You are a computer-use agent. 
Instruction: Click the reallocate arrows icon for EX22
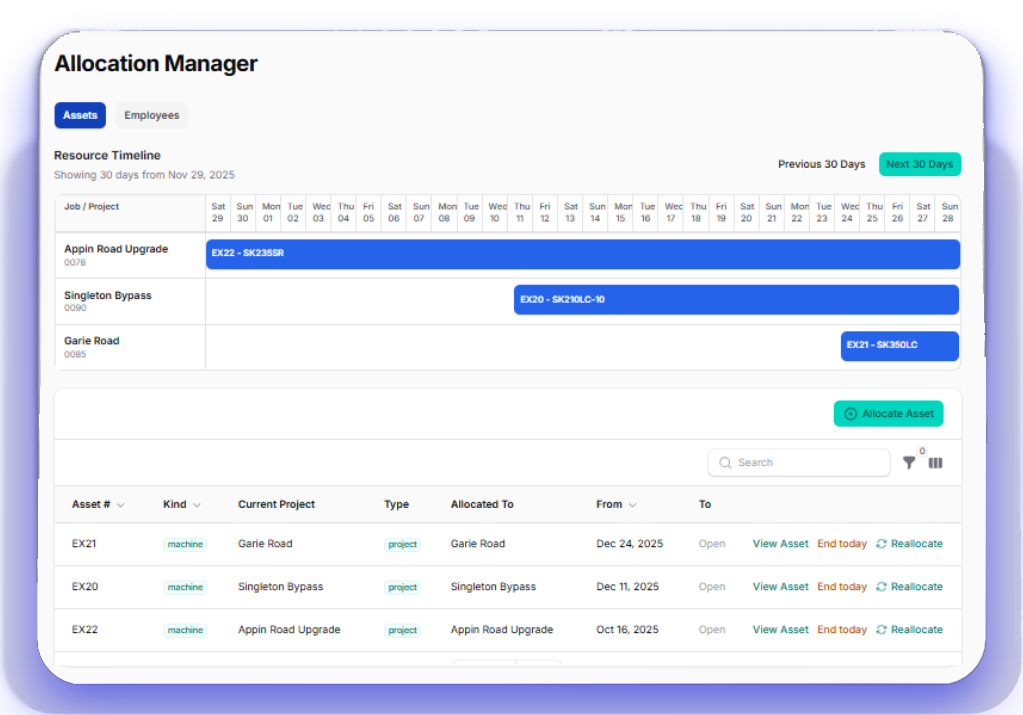click(881, 630)
